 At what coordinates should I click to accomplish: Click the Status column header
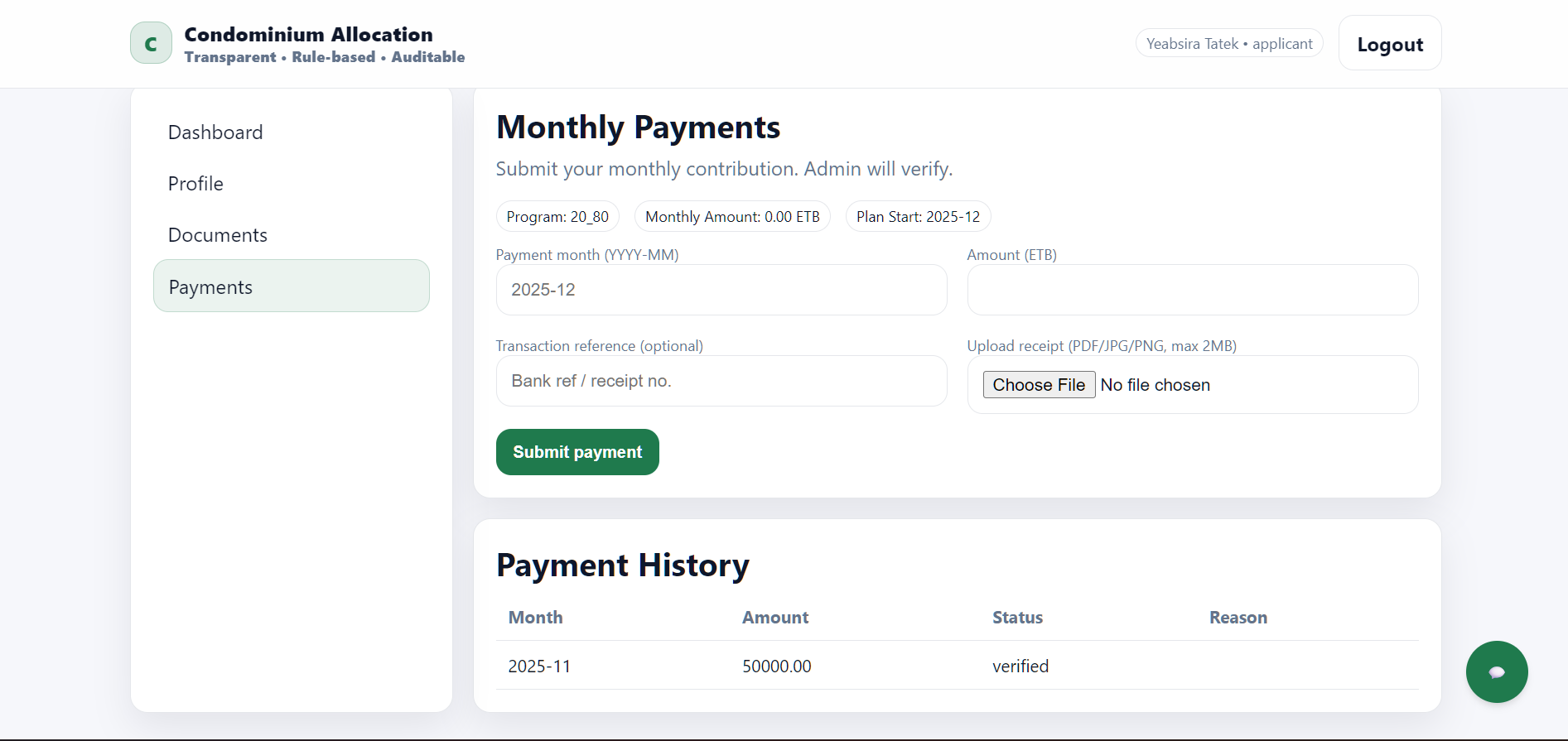coord(1017,618)
